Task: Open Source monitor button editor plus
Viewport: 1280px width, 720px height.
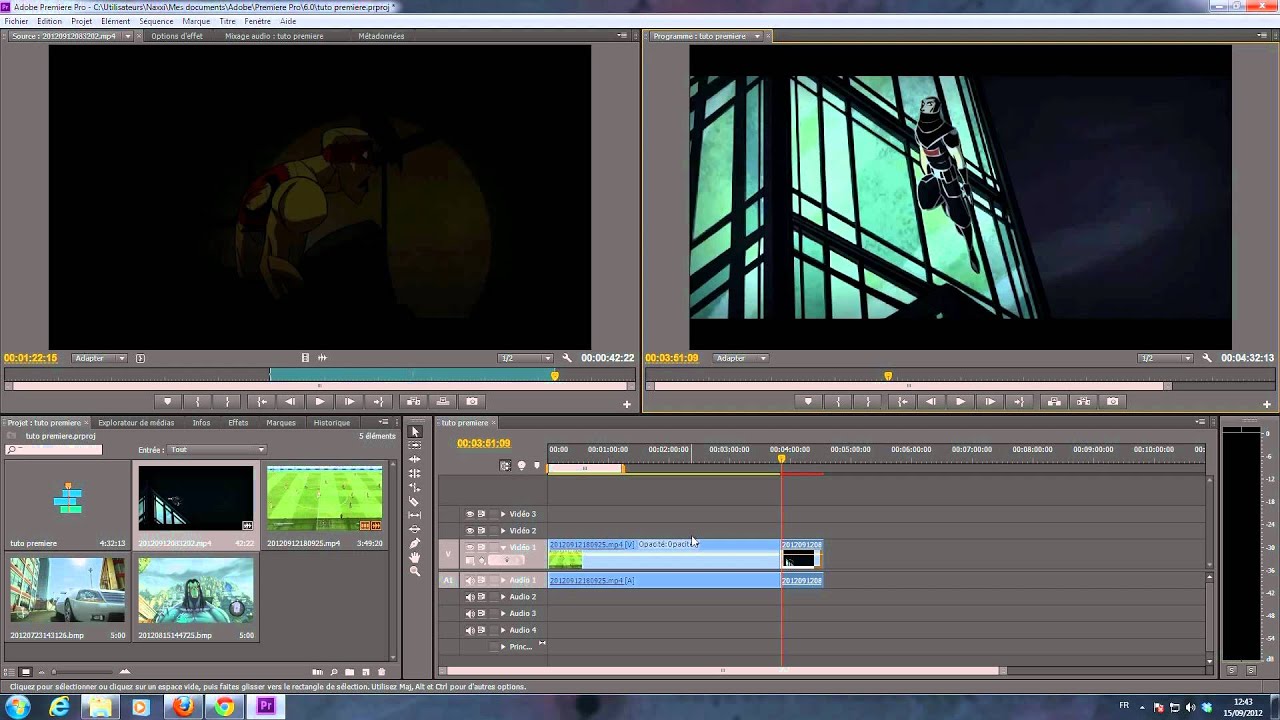Action: tap(627, 404)
